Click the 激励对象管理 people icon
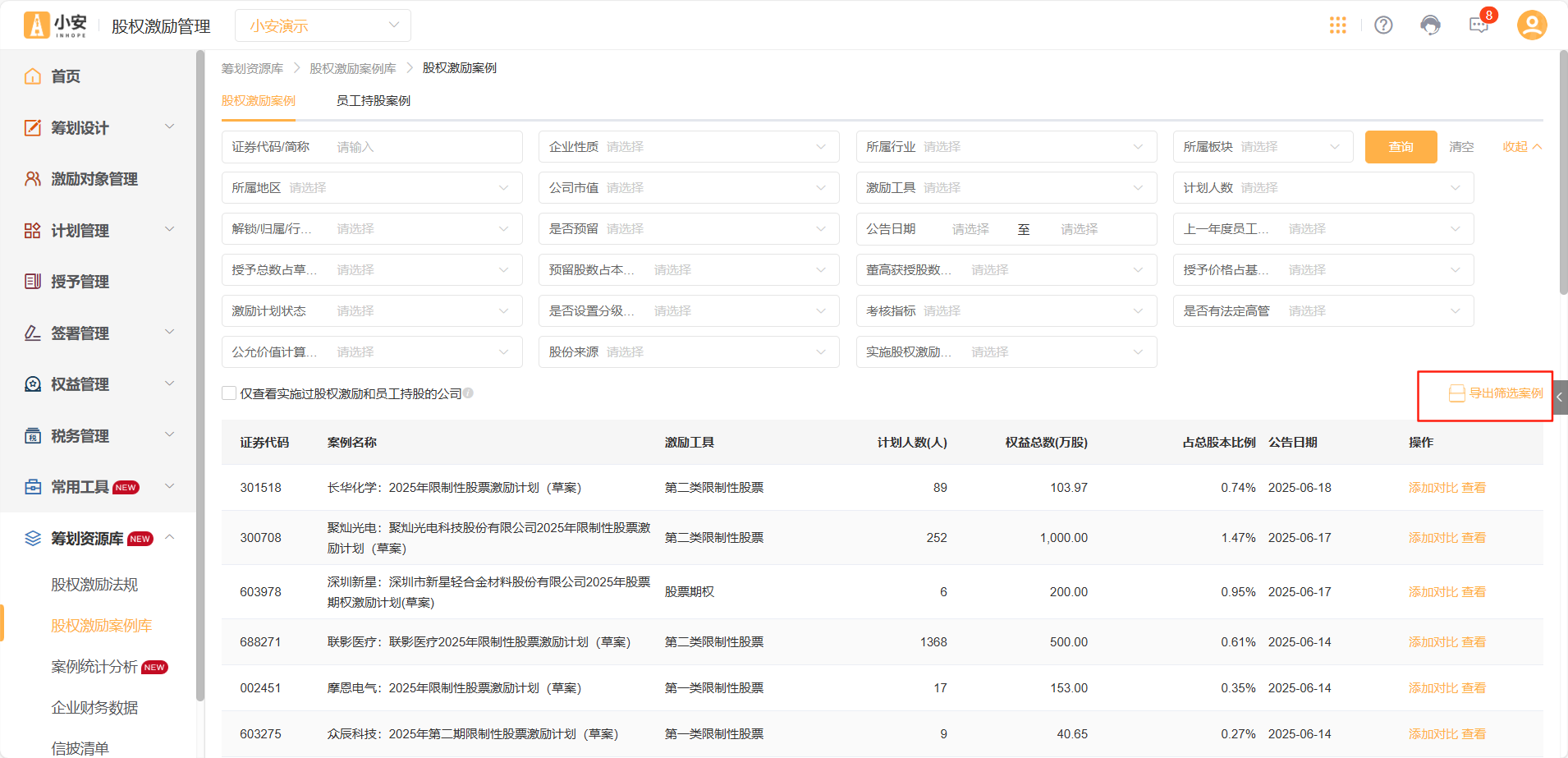The height and width of the screenshot is (758, 1568). 32,179
